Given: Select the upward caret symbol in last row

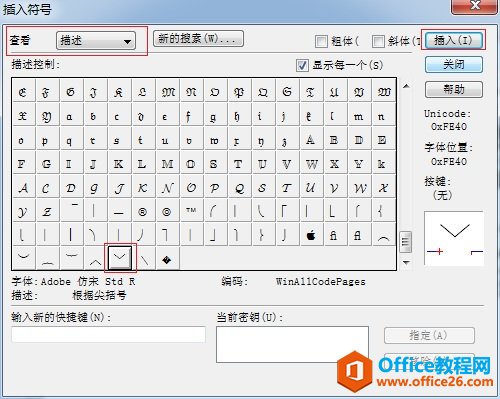Looking at the screenshot, I should [x=96, y=259].
